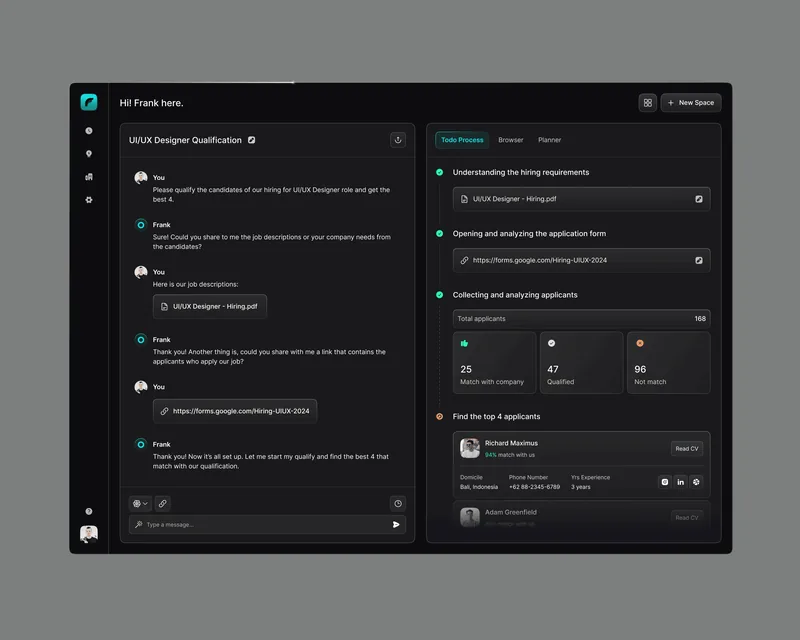Switch to the Browser tab
The image size is (800, 640).
[x=511, y=140]
